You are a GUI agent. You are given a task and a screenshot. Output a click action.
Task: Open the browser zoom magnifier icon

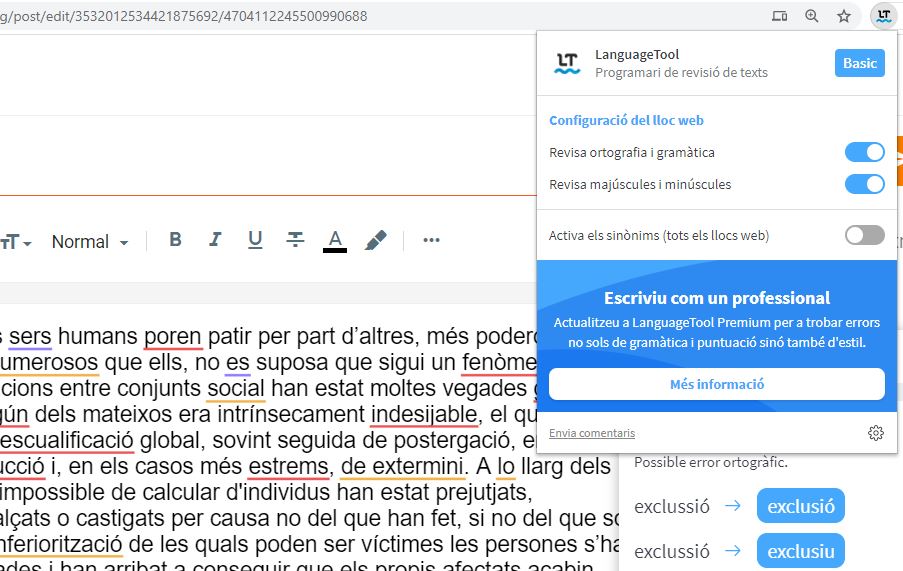(812, 16)
